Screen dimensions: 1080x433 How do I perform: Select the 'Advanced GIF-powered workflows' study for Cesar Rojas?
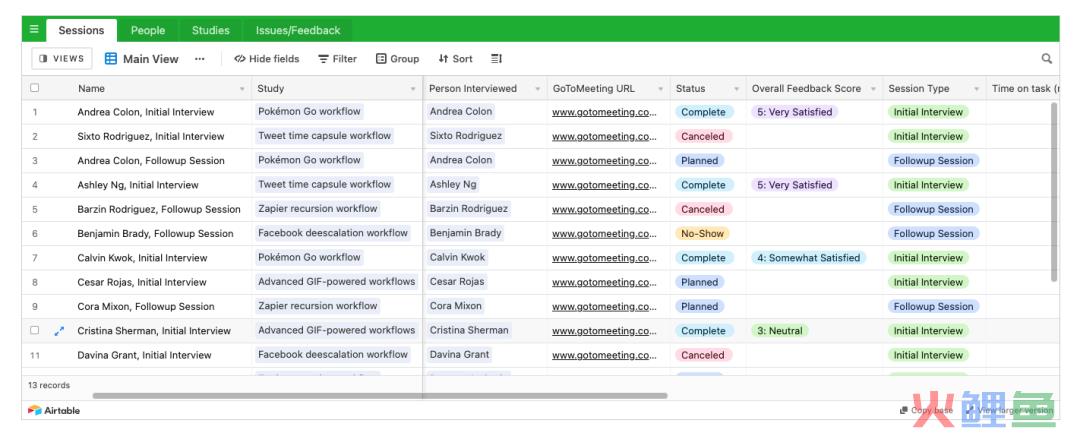point(336,282)
